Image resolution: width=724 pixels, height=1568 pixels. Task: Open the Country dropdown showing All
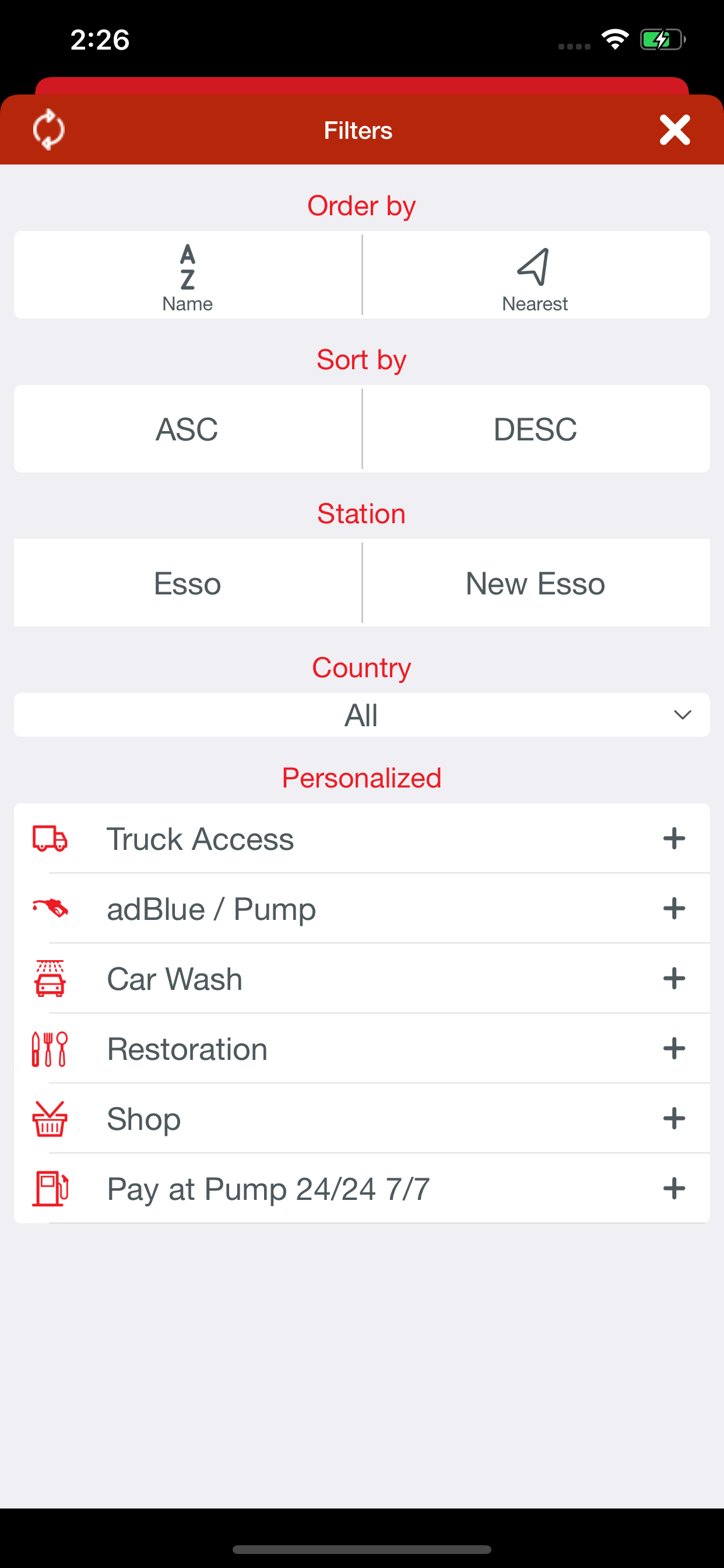pos(362,715)
